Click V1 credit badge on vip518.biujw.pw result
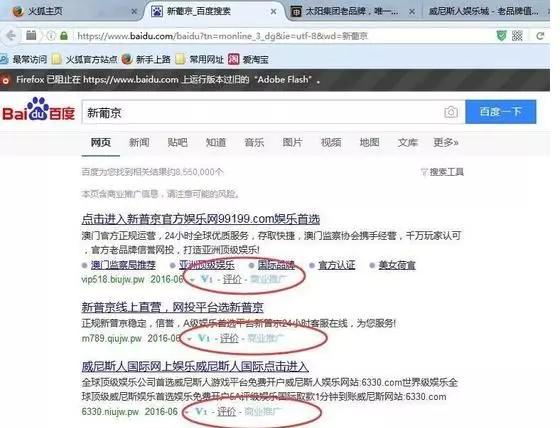This screenshot has height=428, width=560. pyautogui.click(x=207, y=279)
